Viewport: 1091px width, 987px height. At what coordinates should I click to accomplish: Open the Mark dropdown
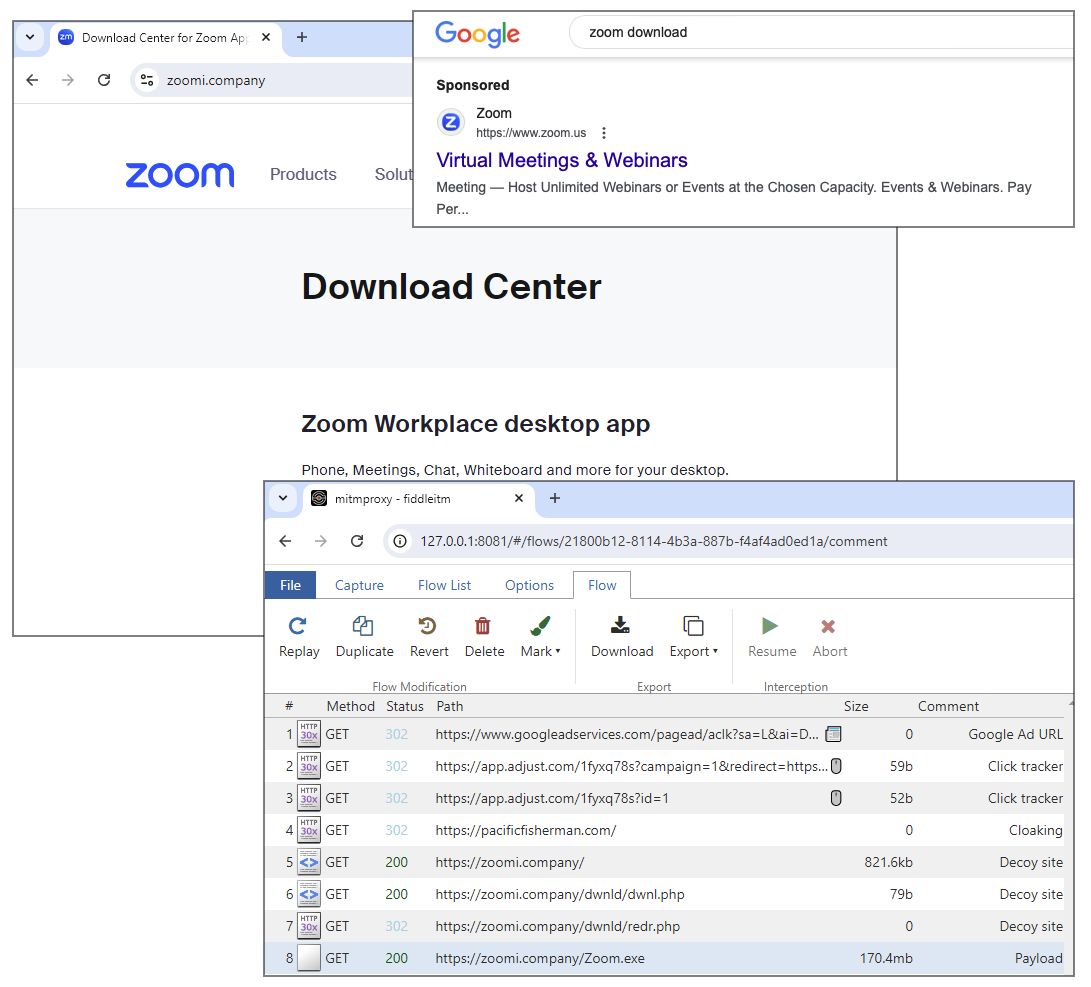[x=540, y=637]
